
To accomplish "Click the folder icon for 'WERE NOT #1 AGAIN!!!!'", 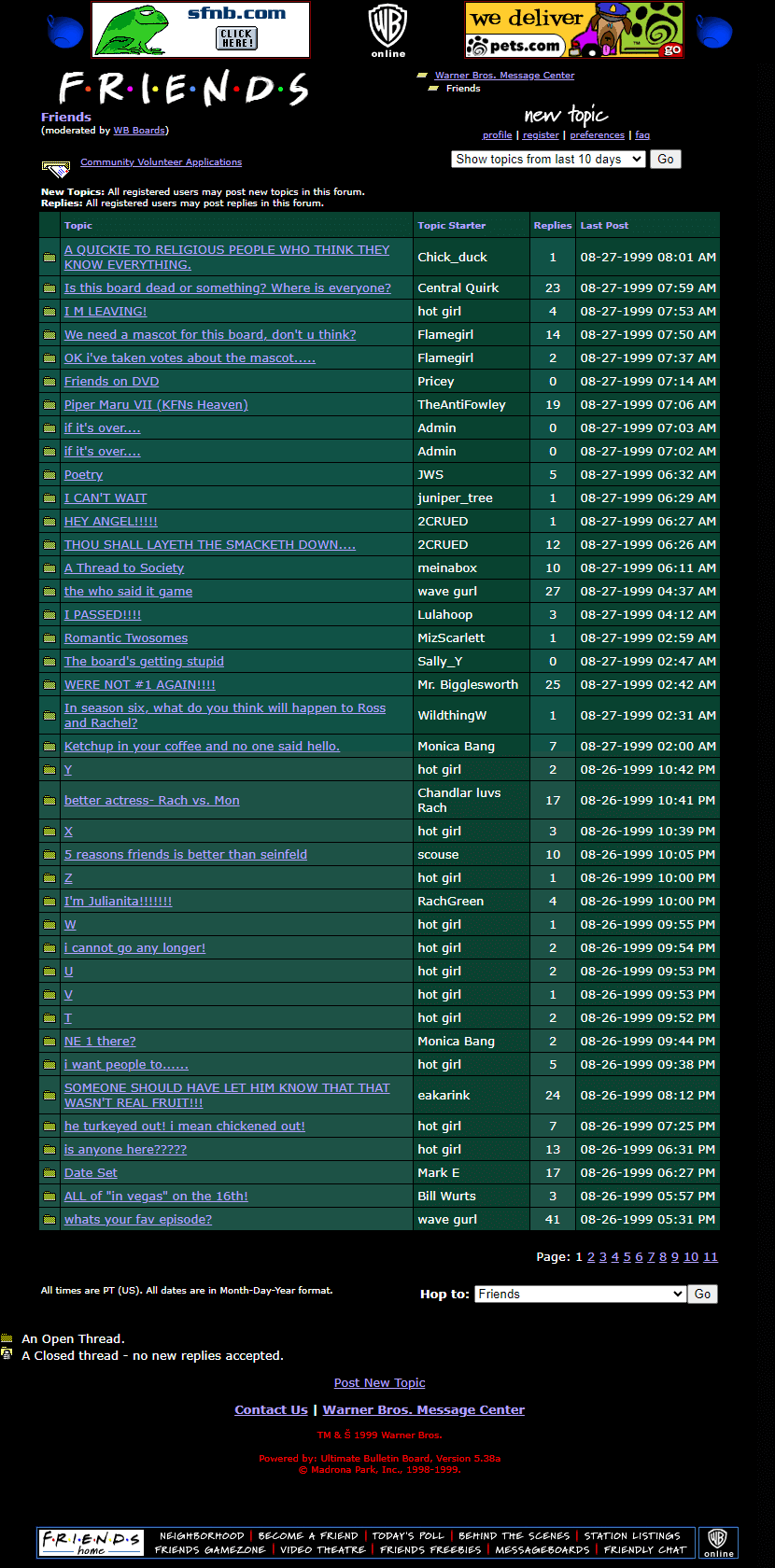I will point(49,685).
